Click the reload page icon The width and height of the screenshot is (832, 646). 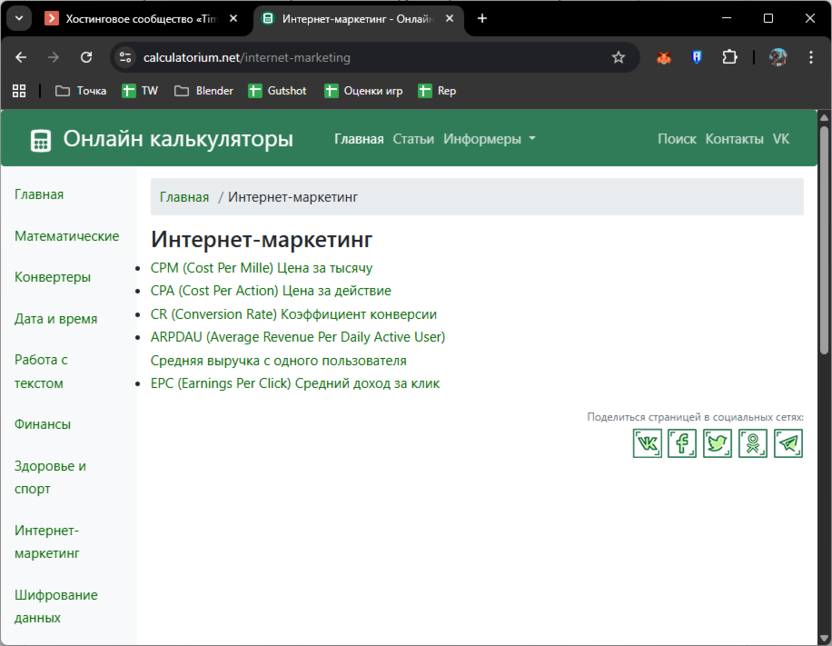point(86,58)
